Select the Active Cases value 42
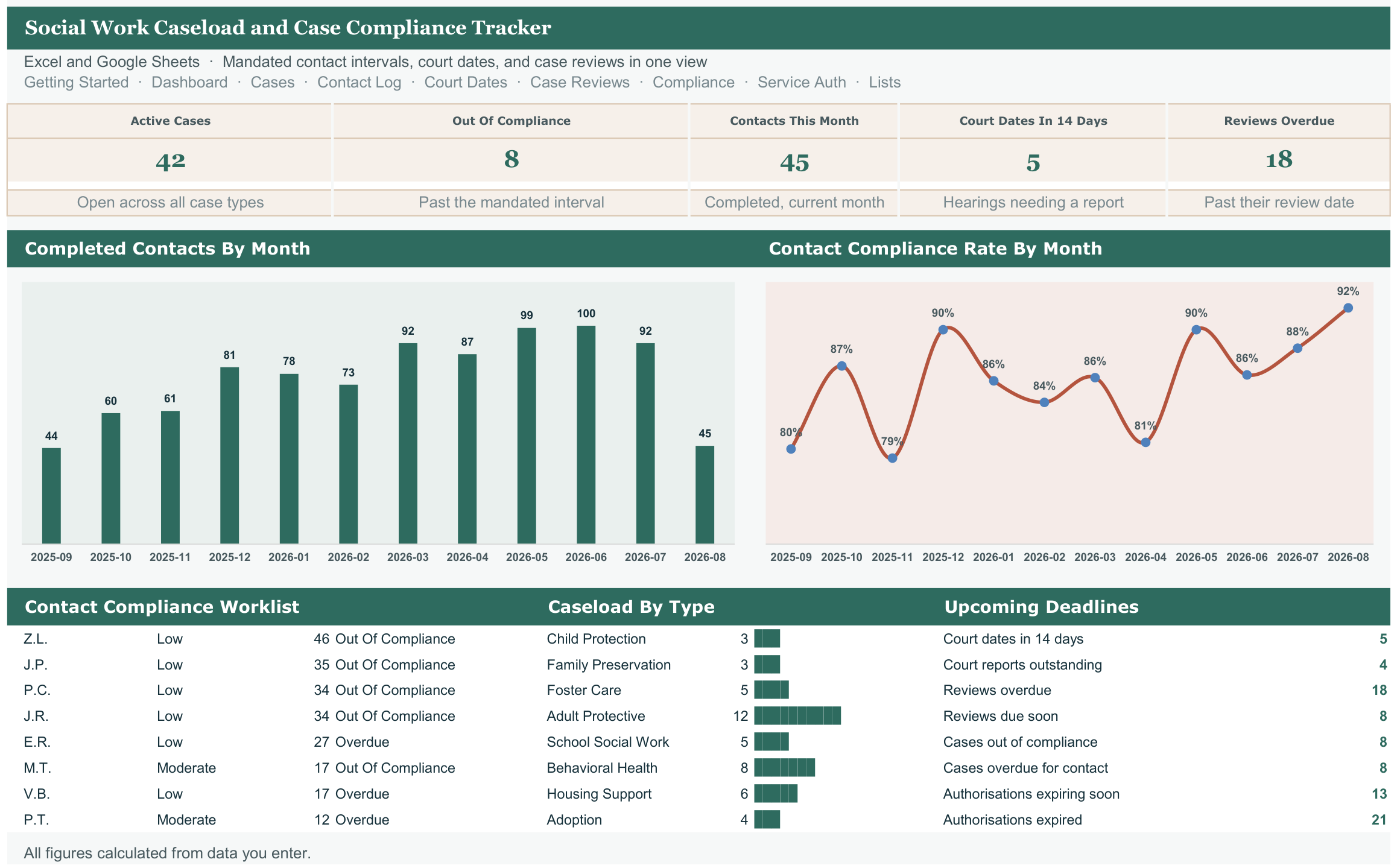Image resolution: width=1397 pixels, height=868 pixels. [x=170, y=160]
